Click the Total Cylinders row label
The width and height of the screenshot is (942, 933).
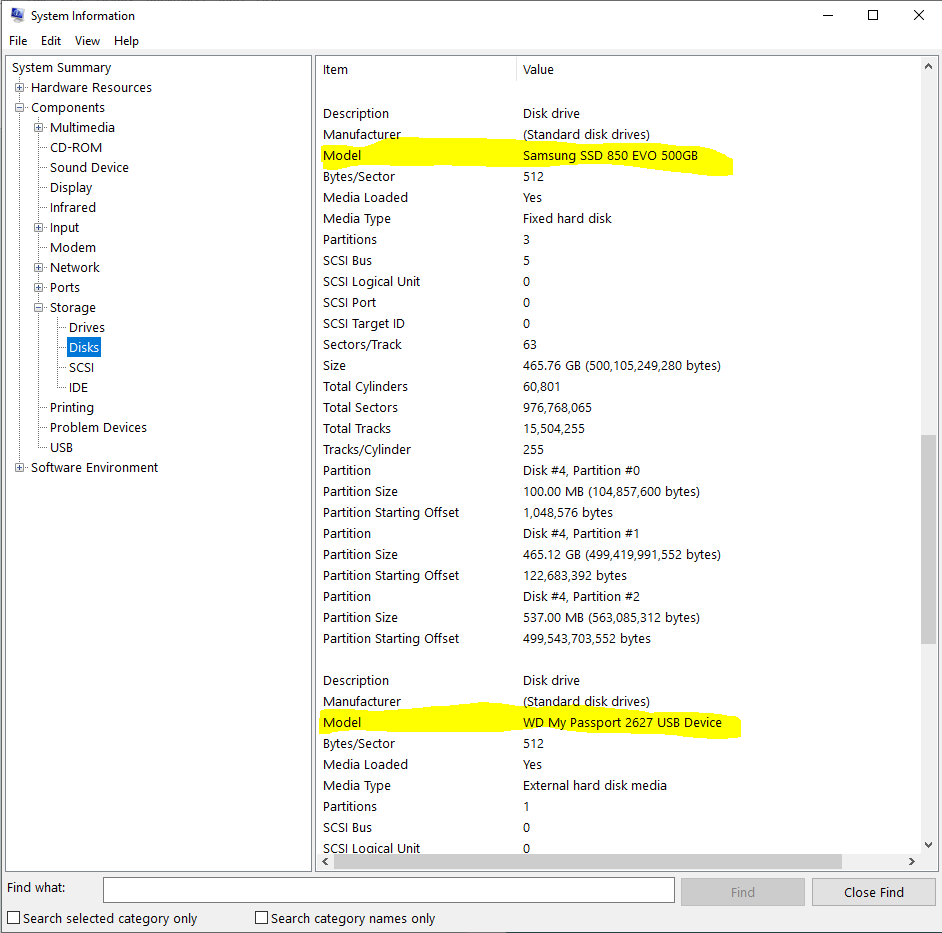click(365, 387)
